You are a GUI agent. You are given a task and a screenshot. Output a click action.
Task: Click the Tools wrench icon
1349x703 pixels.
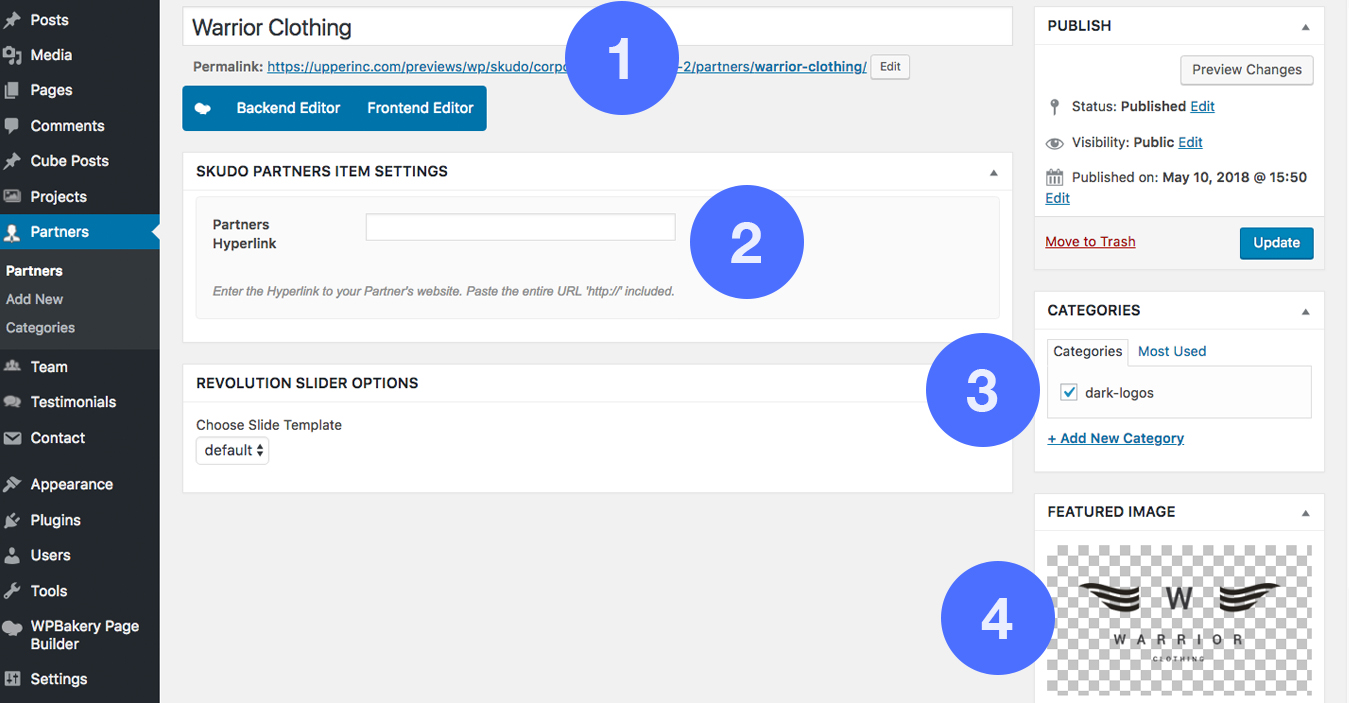pyautogui.click(x=12, y=591)
